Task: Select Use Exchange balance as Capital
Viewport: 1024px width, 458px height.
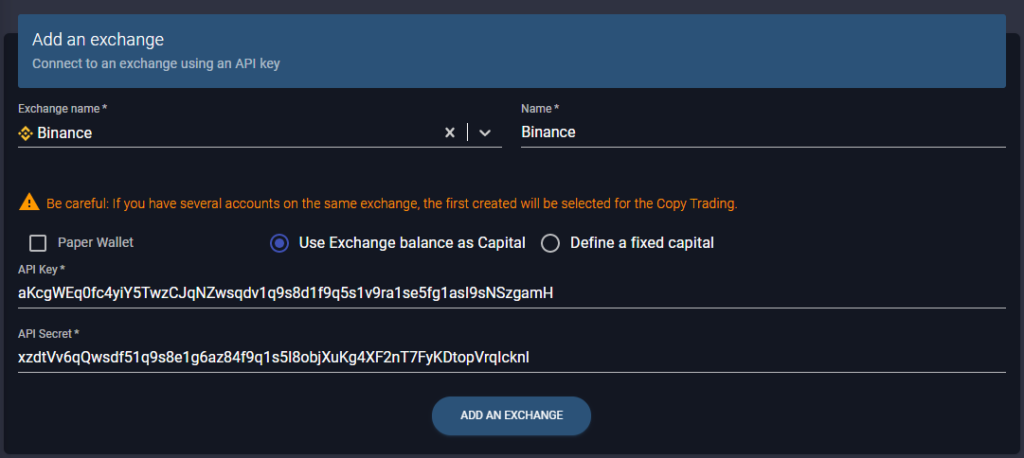Action: point(280,243)
